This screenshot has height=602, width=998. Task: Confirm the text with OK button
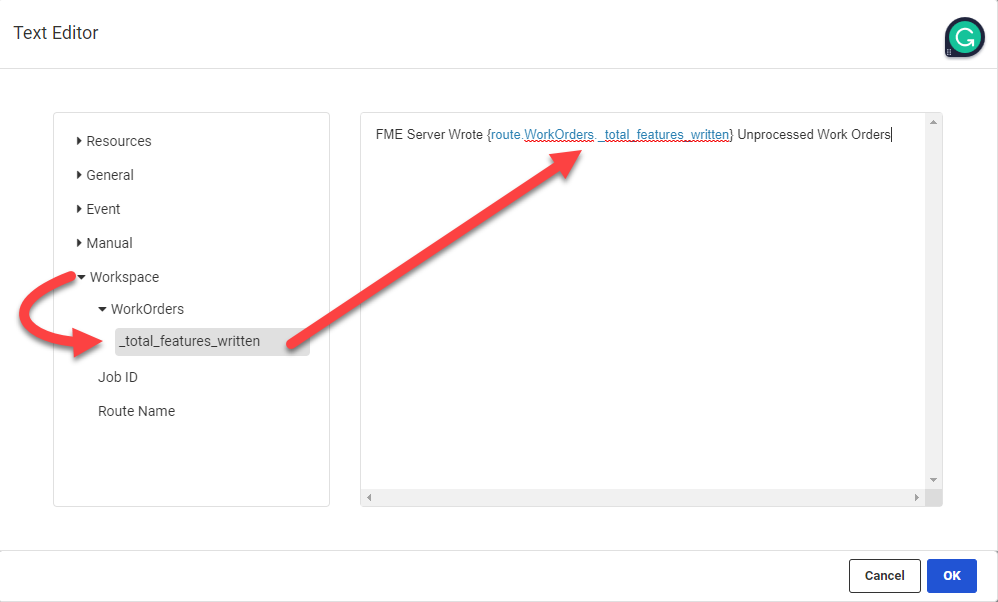pyautogui.click(x=952, y=576)
